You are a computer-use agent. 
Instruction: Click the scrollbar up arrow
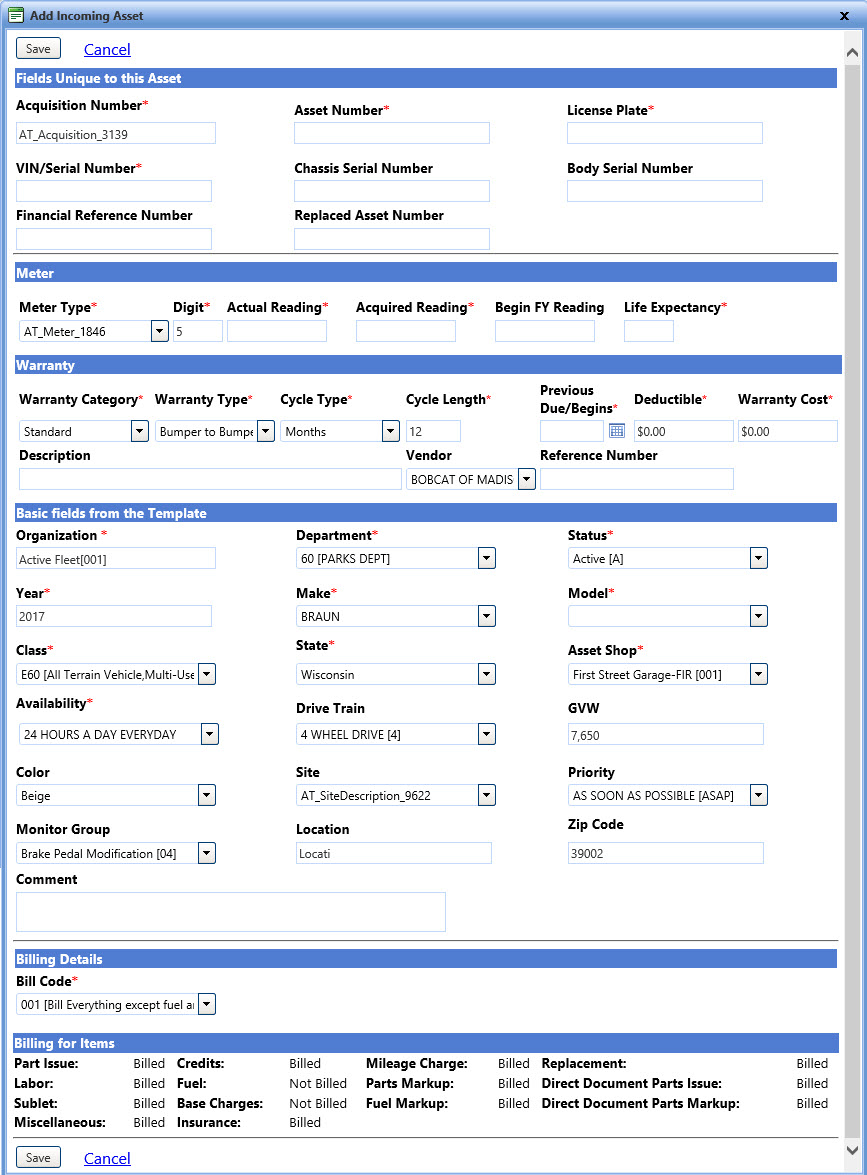[852, 52]
